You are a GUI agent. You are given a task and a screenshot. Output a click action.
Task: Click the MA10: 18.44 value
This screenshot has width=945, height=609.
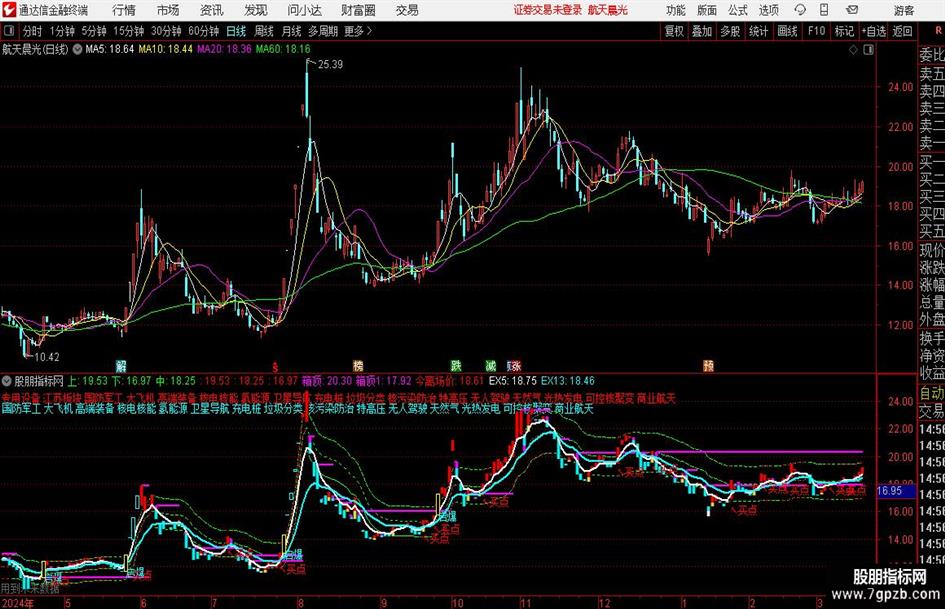point(165,49)
